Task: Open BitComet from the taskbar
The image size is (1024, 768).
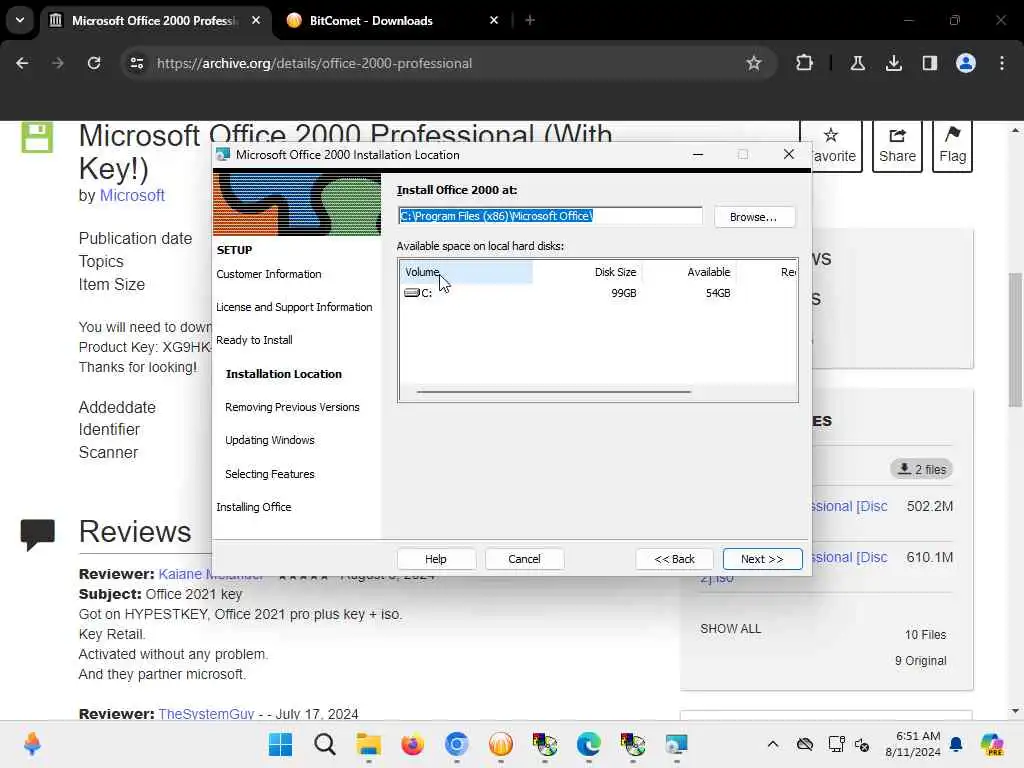Action: tap(501, 744)
